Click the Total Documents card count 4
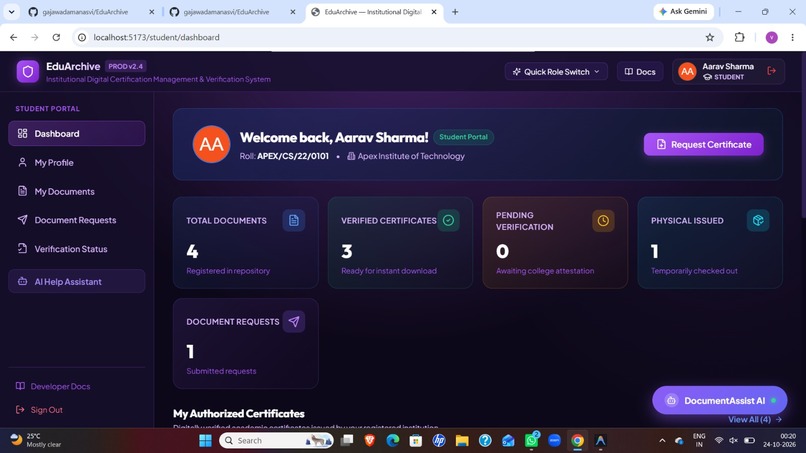The image size is (806, 453). [192, 251]
